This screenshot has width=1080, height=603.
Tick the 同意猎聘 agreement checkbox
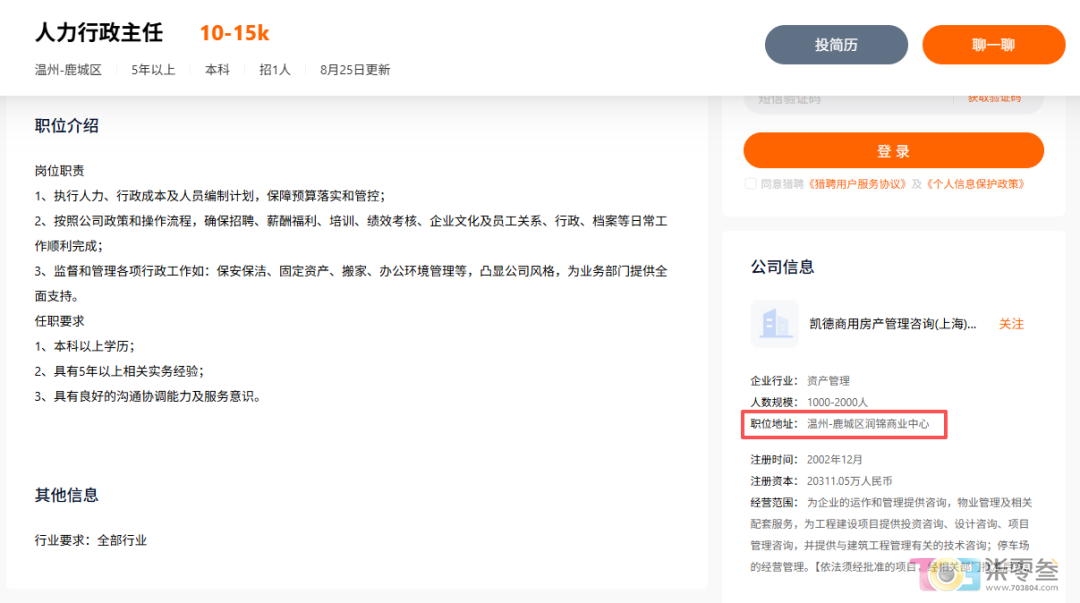coord(751,184)
